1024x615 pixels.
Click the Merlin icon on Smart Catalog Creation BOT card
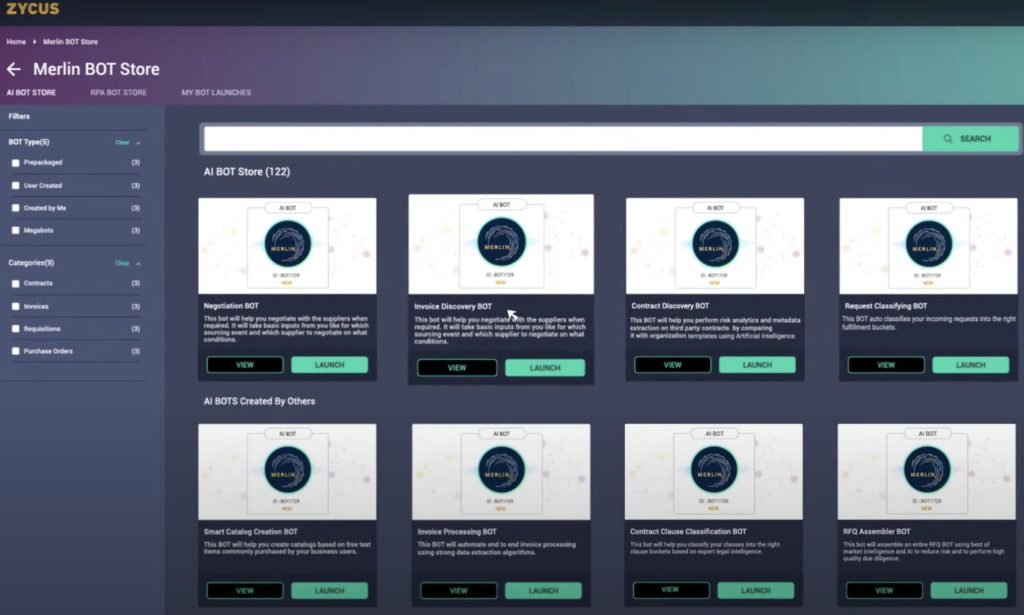coord(287,469)
